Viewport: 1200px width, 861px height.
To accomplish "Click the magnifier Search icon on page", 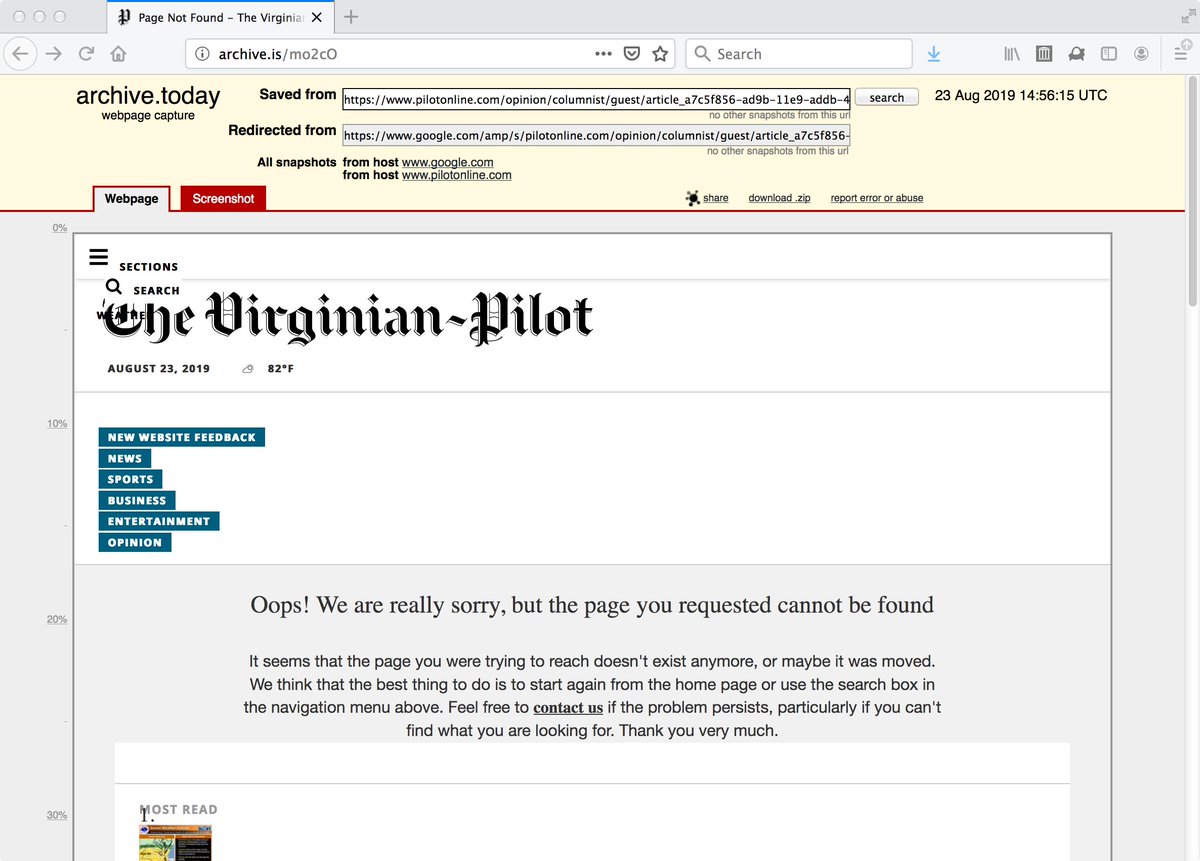I will [114, 285].
